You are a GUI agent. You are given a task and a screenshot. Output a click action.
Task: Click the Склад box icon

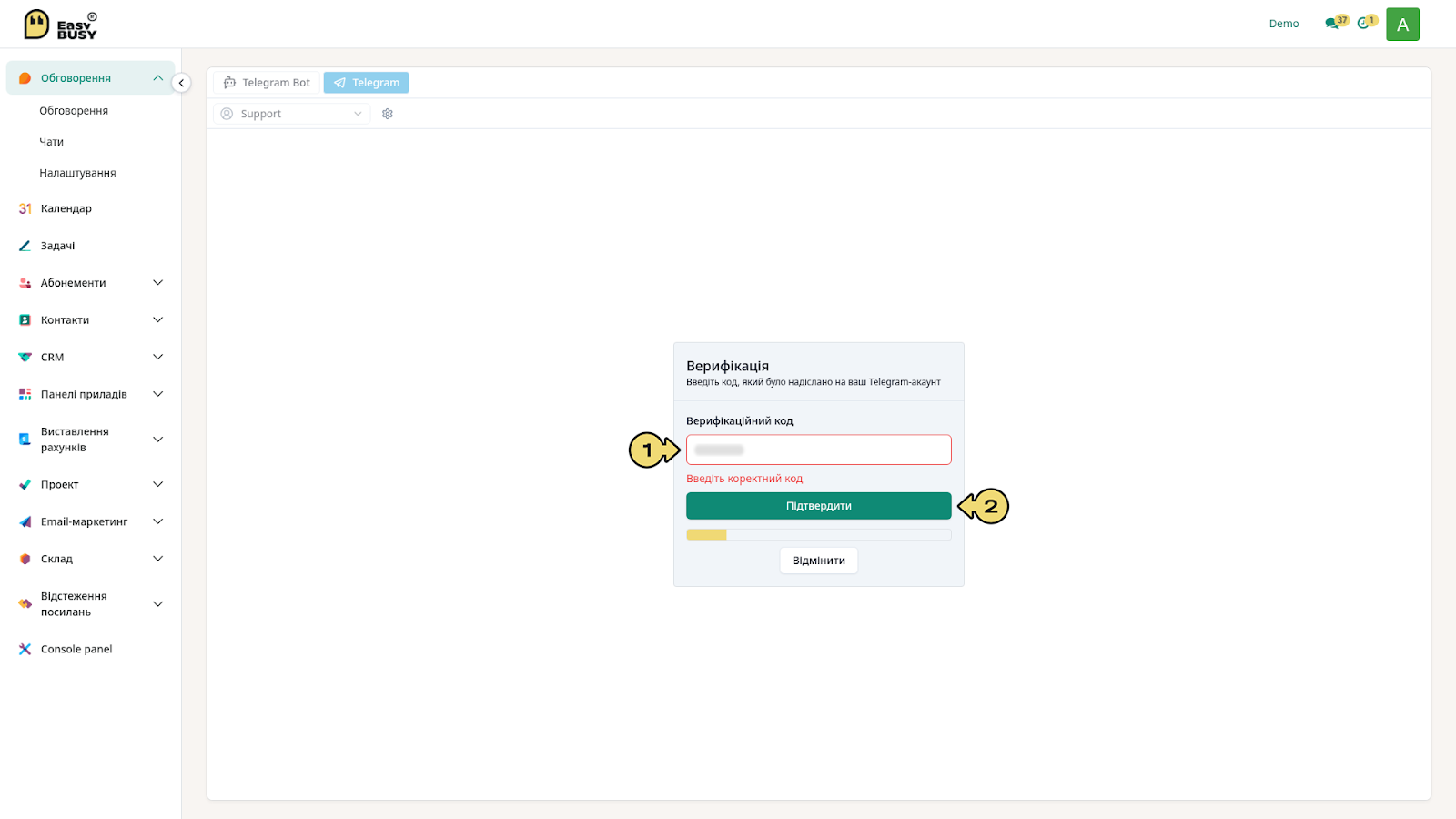[x=25, y=560]
